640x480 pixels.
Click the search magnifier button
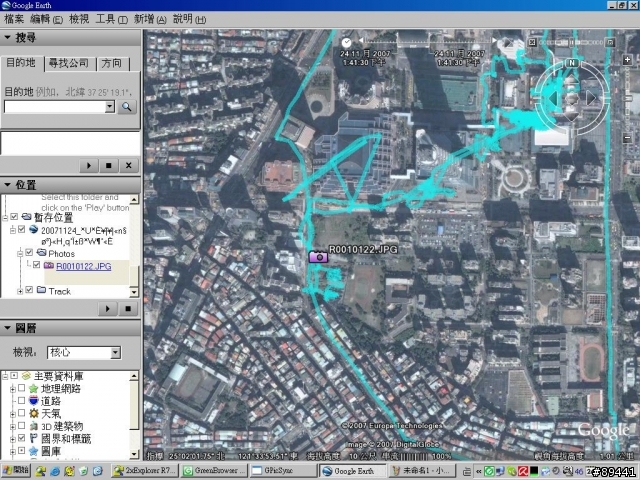coord(127,107)
